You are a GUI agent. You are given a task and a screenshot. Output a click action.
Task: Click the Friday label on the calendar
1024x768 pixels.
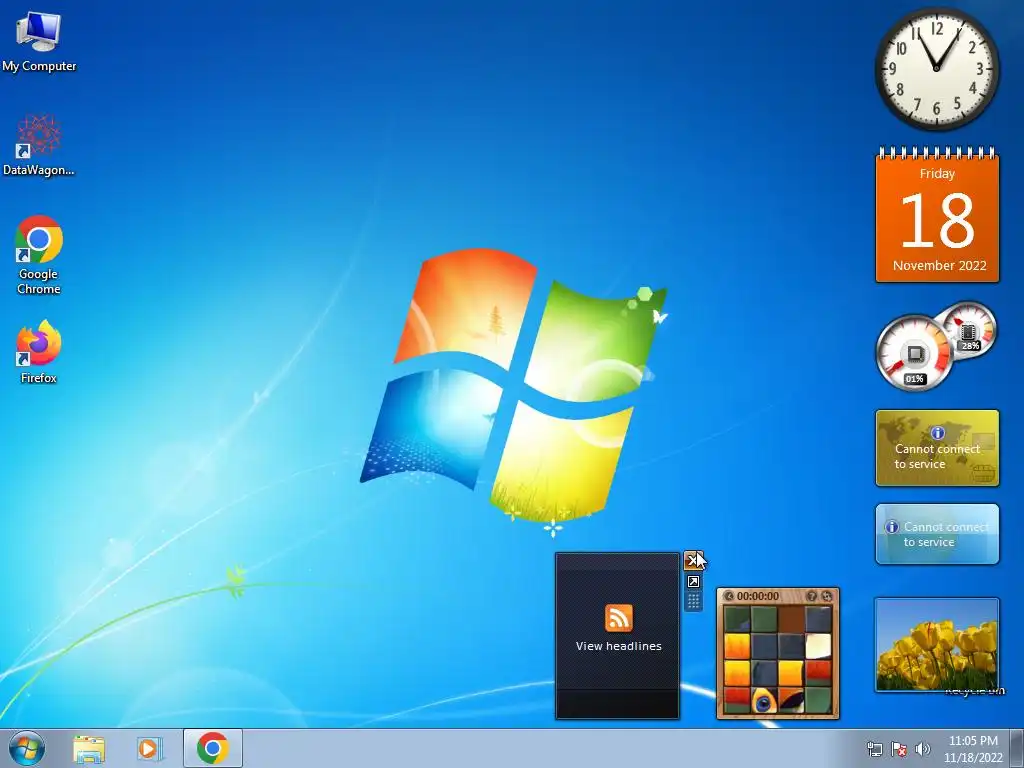(937, 173)
